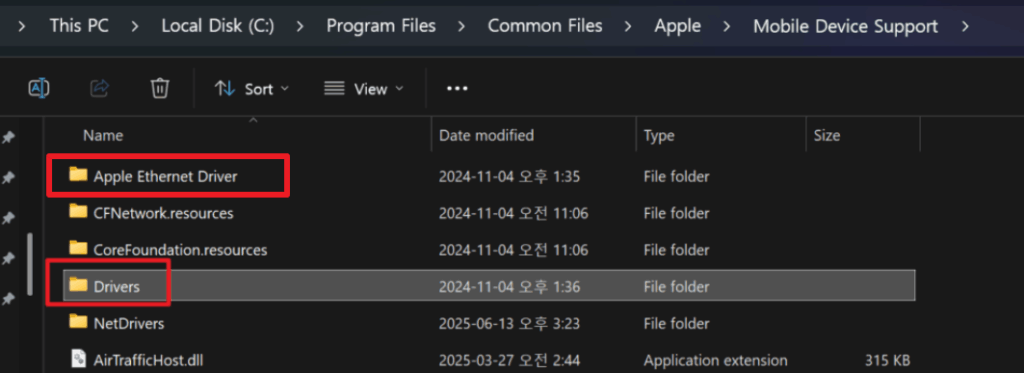Image resolution: width=1024 pixels, height=373 pixels.
Task: Open the Sort dropdown
Action: coord(251,89)
